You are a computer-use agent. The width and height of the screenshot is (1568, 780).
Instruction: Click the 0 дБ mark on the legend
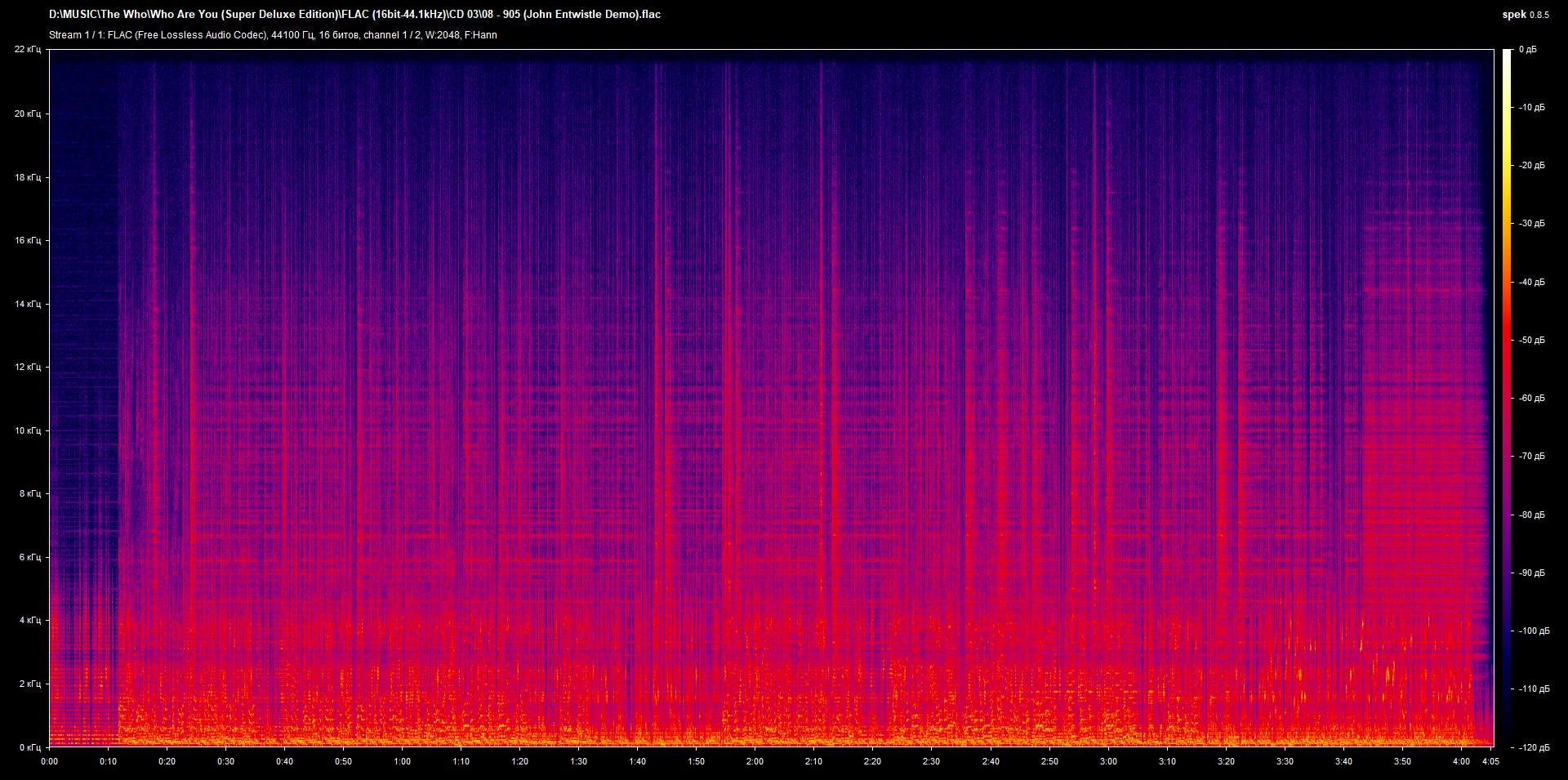click(x=1530, y=49)
